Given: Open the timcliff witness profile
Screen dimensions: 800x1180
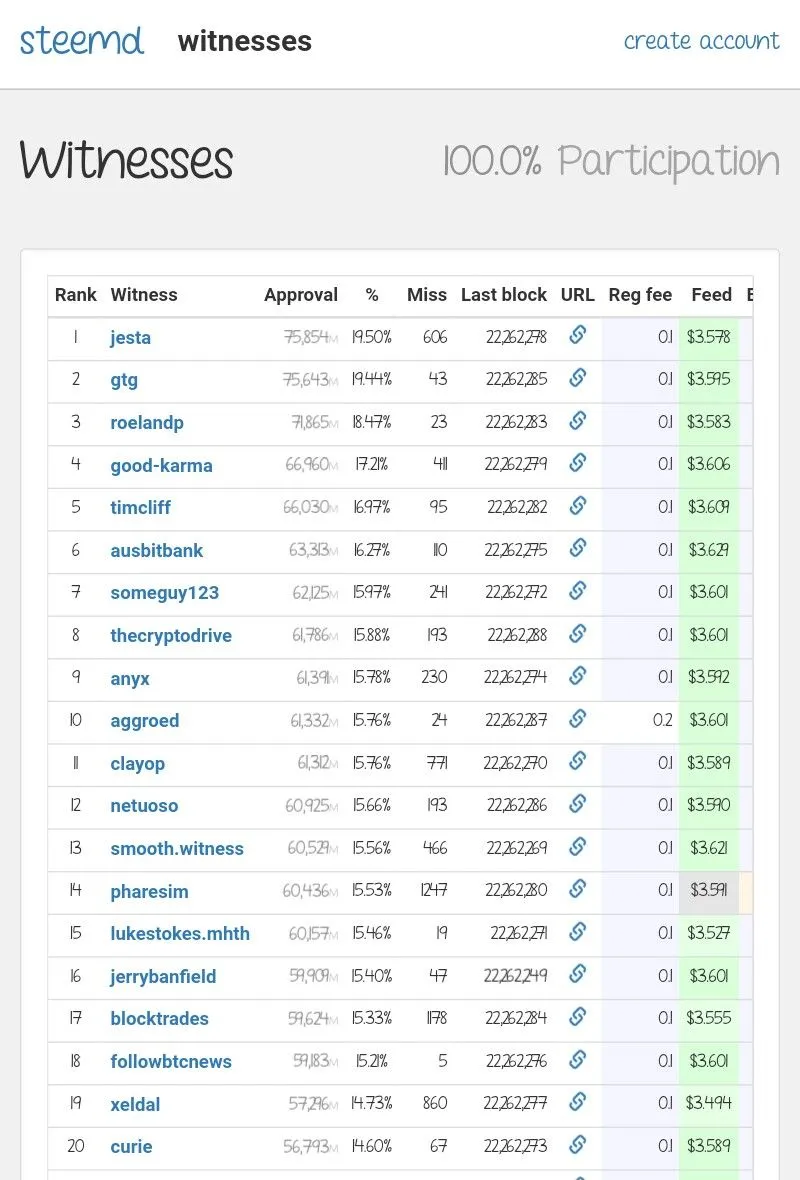Looking at the screenshot, I should coord(140,508).
